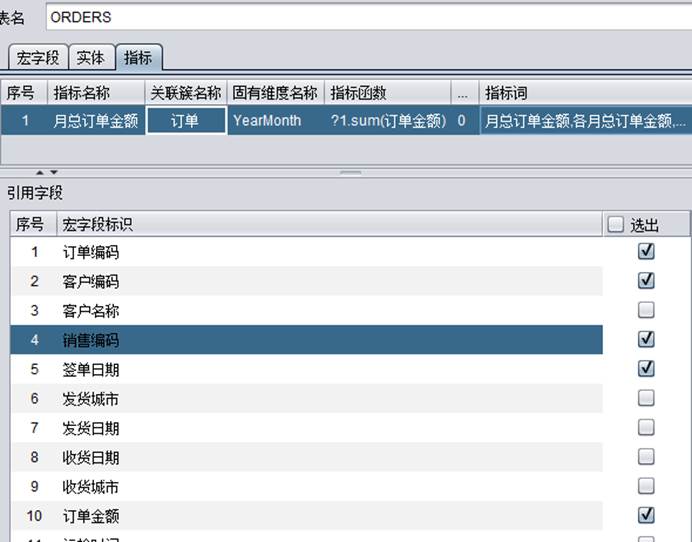Screen dimensions: 692x542
Task: Click the splitter's down arrow to expand
Action: click(x=54, y=173)
